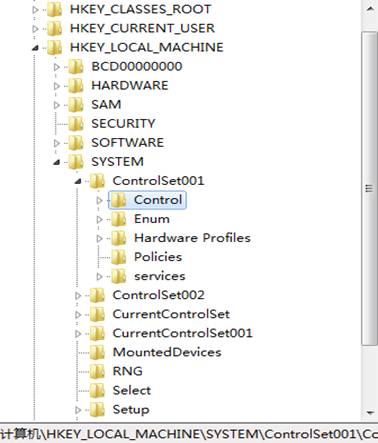This screenshot has width=378, height=443.
Task: Collapse the HKEY_LOCAL_MACHINE node arrow
Action: tap(35, 48)
